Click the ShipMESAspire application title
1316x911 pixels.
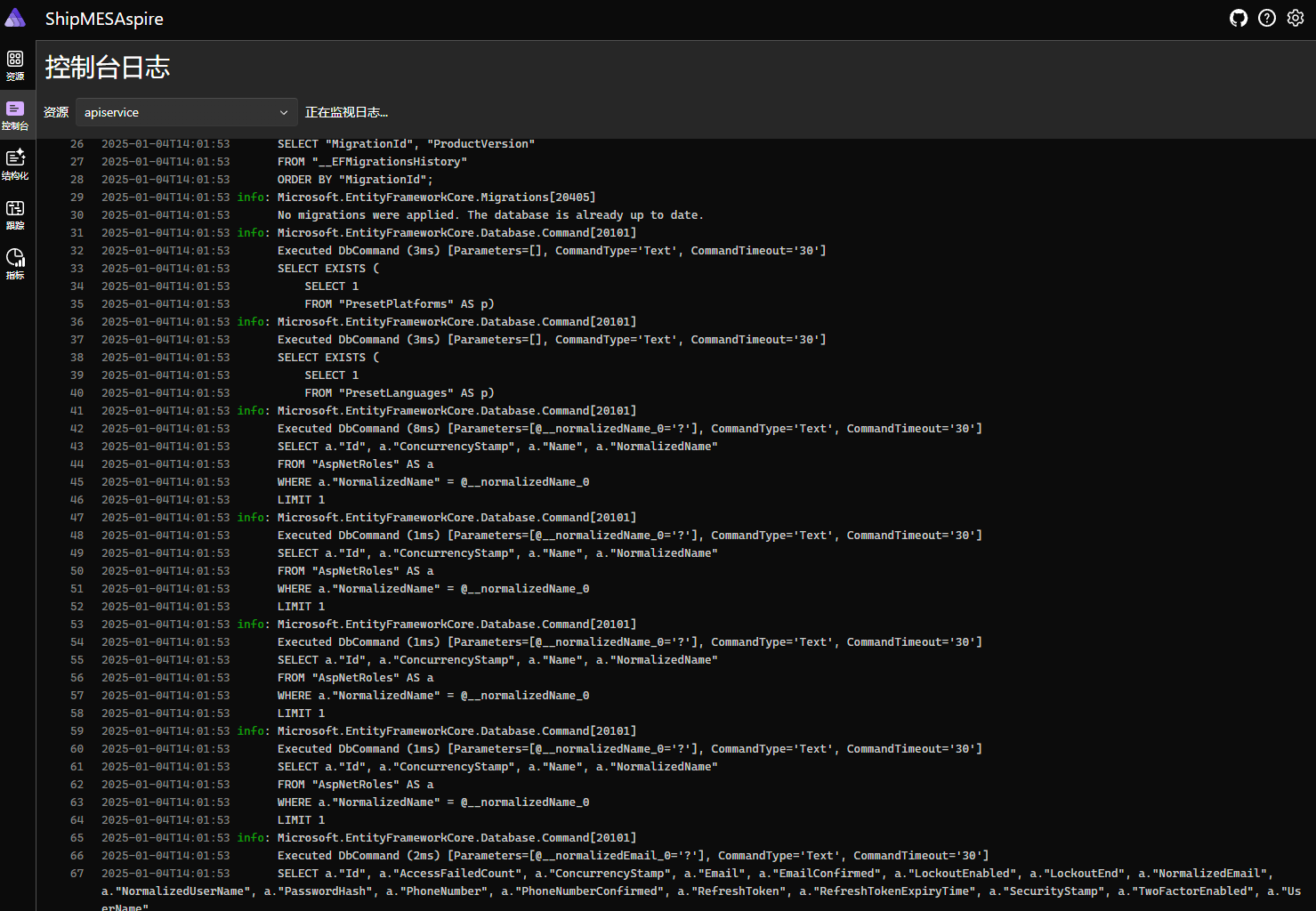(x=104, y=19)
